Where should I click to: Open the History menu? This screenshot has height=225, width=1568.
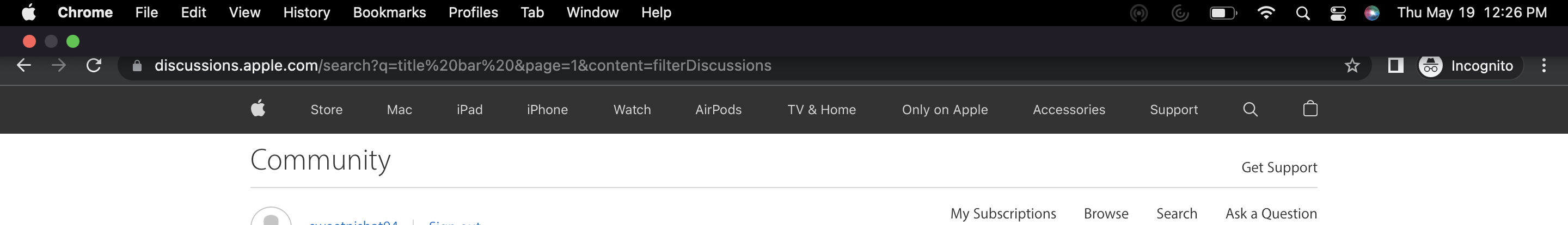coord(306,12)
